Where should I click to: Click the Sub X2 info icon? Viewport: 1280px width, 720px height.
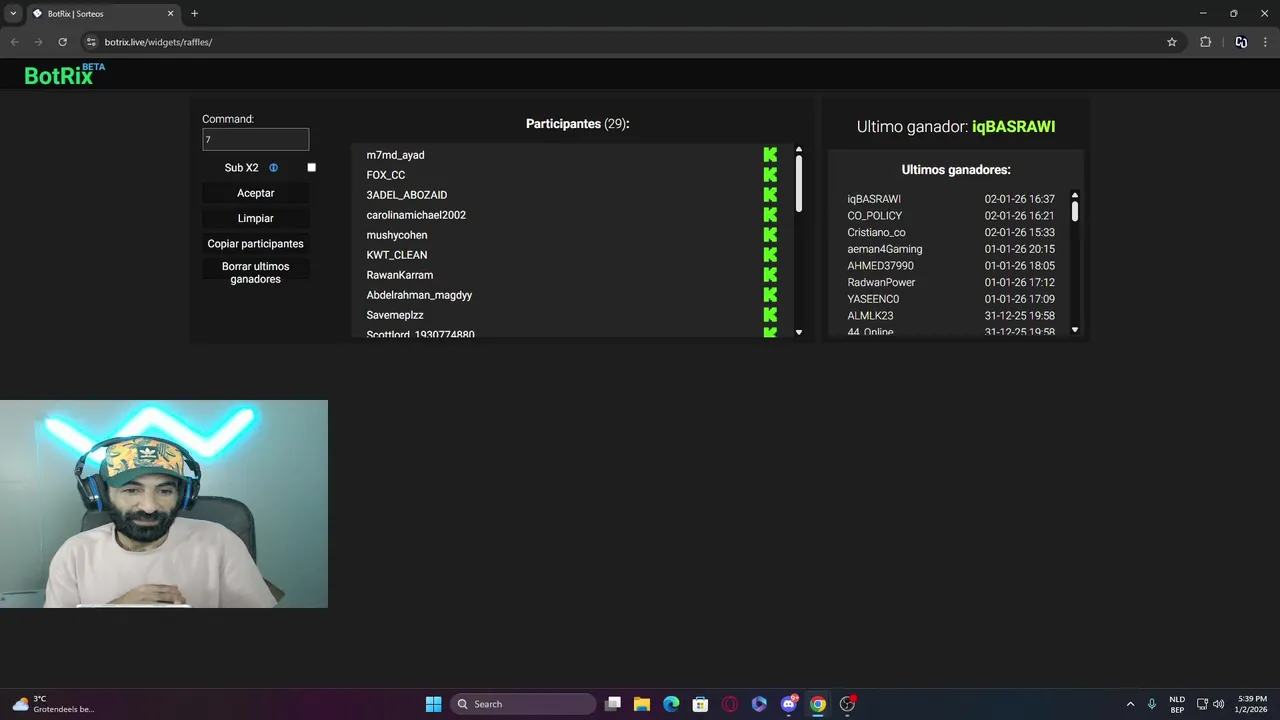pos(273,168)
